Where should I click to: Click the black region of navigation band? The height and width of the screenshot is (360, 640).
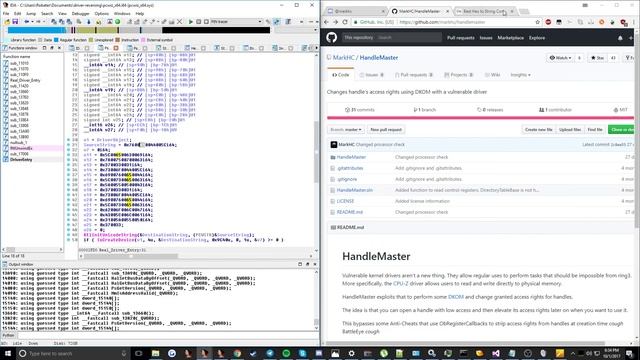pyautogui.click(x=216, y=30)
